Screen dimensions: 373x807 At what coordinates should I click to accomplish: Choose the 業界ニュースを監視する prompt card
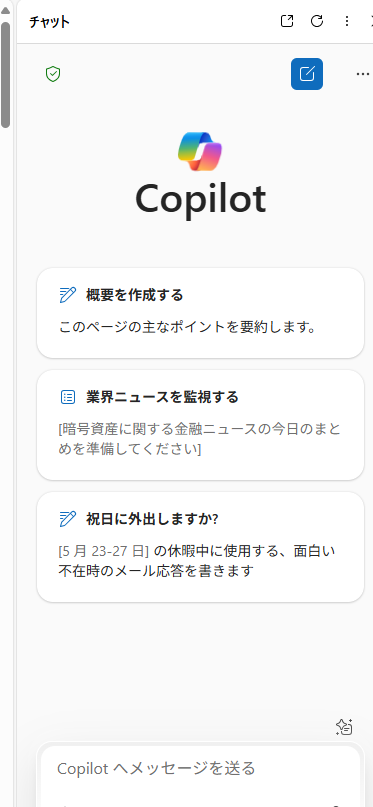201,425
